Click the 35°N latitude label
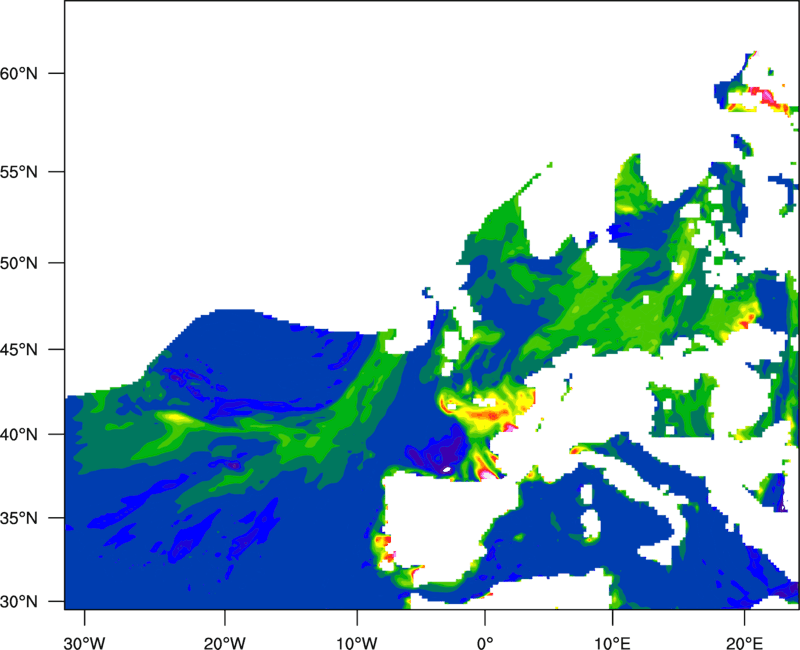 (x=18, y=518)
